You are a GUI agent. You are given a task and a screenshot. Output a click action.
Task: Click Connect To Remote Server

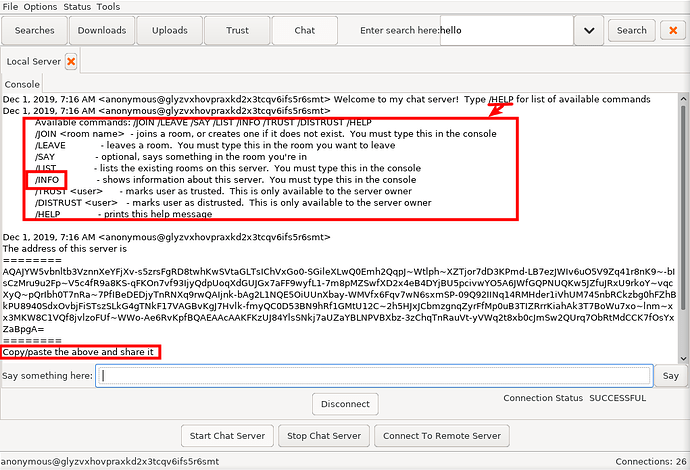click(x=441, y=436)
